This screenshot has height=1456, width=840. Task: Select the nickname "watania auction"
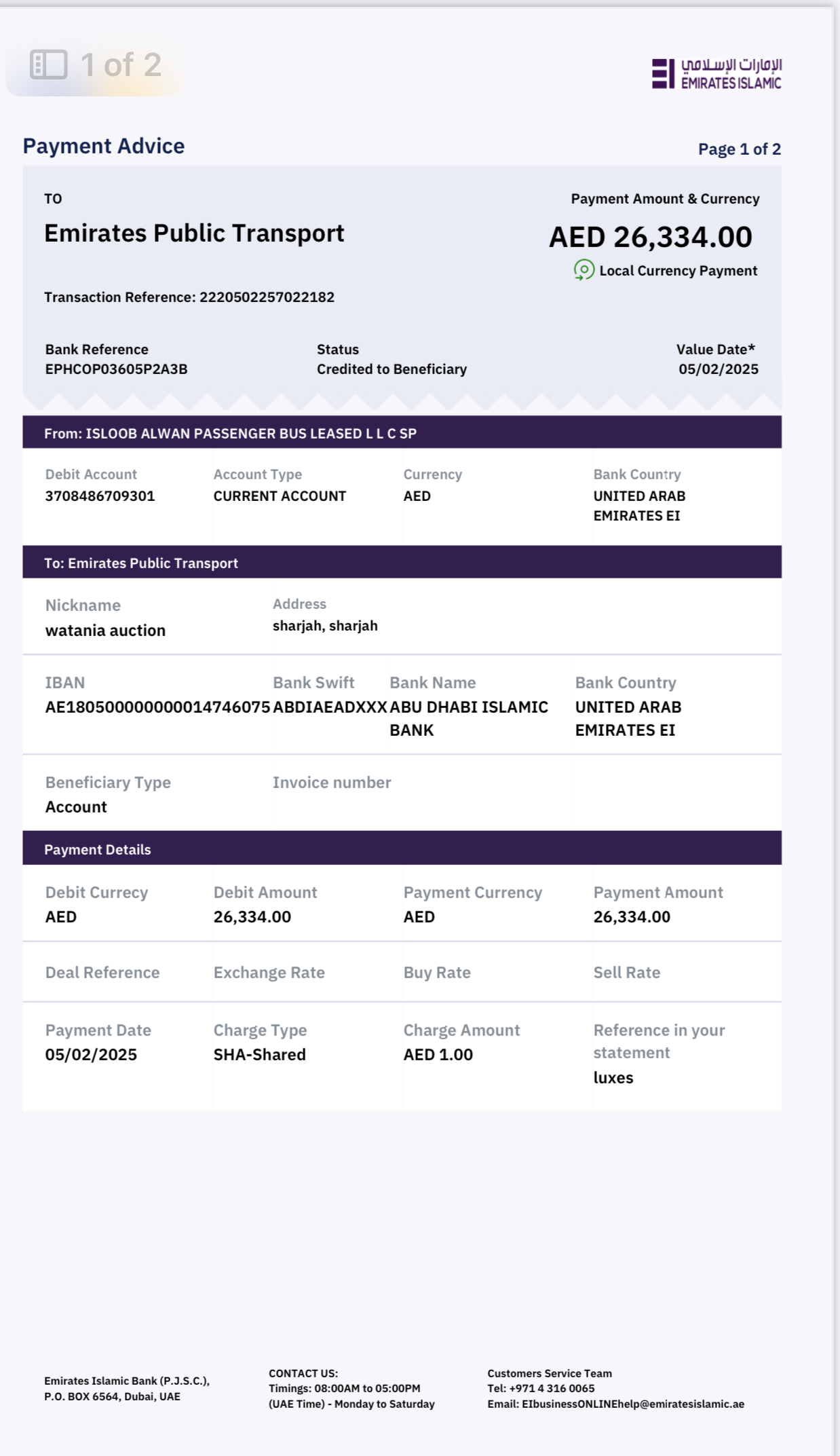pyautogui.click(x=105, y=631)
